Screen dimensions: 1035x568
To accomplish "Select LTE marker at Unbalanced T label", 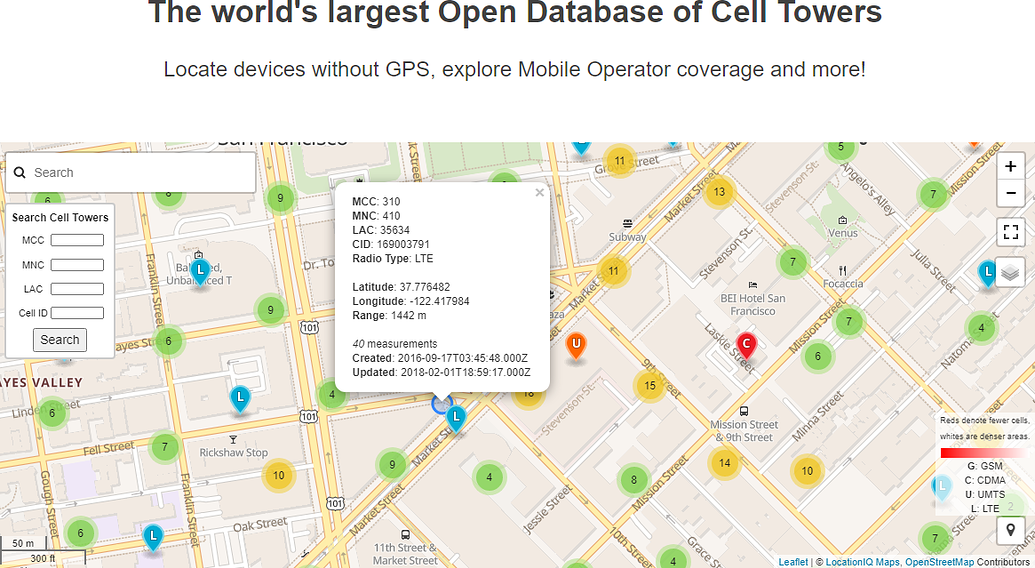I will (200, 272).
